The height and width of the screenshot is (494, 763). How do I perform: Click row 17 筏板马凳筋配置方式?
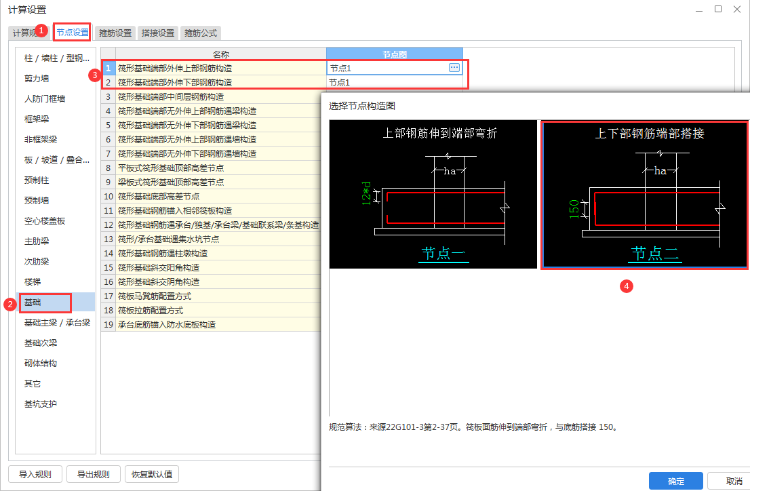218,296
